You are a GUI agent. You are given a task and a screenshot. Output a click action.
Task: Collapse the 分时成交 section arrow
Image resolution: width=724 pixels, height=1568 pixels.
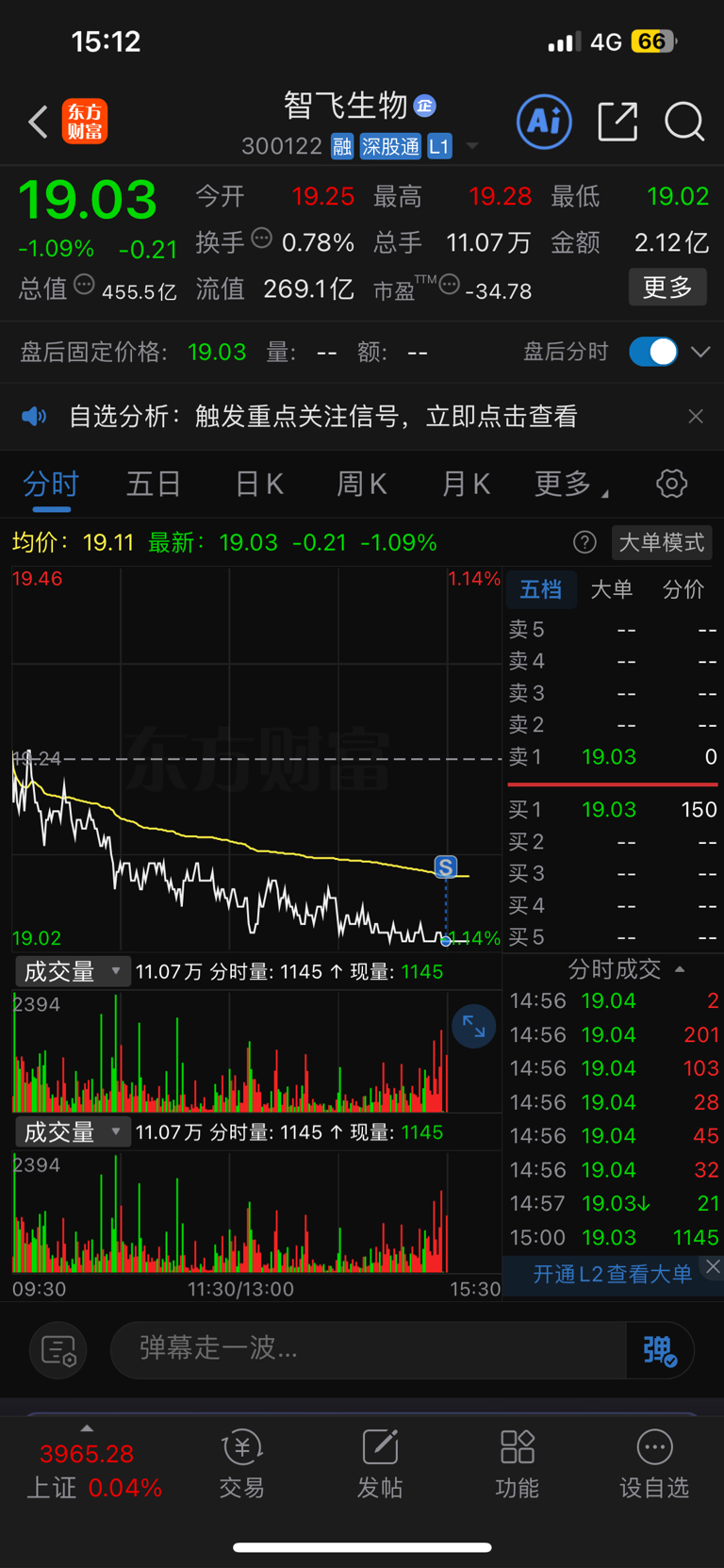[680, 969]
